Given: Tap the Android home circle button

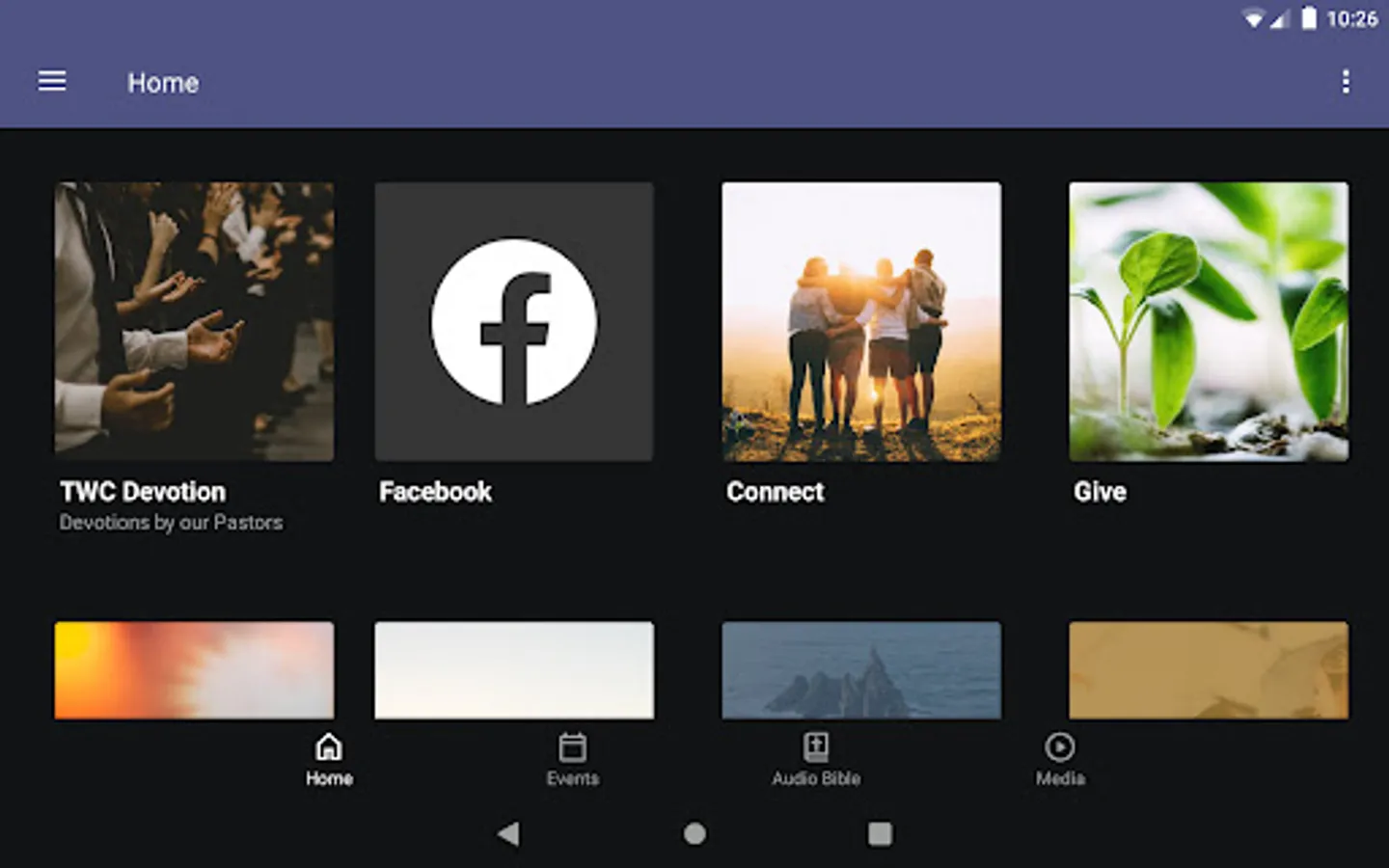Looking at the screenshot, I should point(694,833).
